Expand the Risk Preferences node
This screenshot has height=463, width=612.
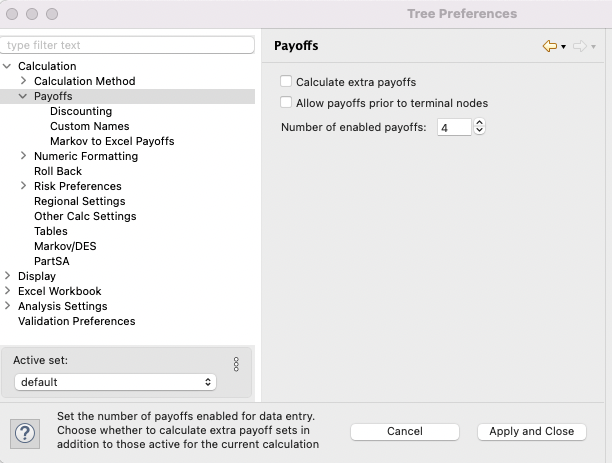point(23,186)
